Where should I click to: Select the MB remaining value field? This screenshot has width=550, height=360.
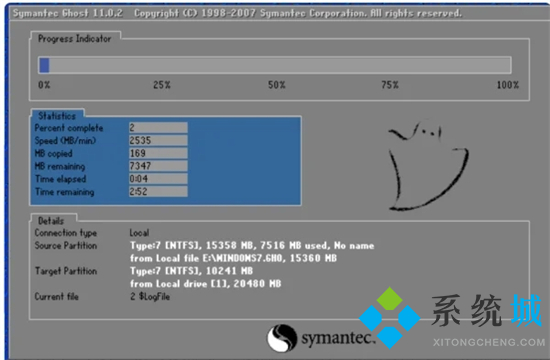point(158,166)
